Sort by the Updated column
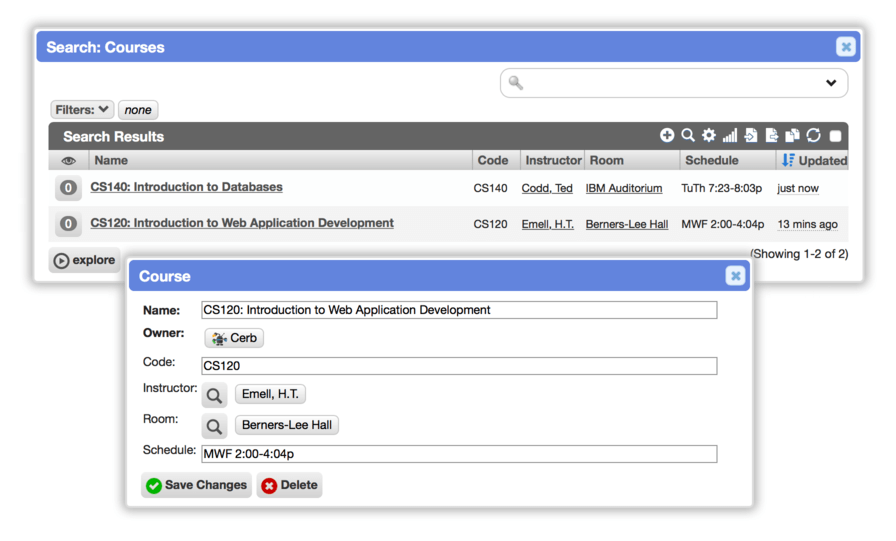The height and width of the screenshot is (541, 896). click(814, 161)
